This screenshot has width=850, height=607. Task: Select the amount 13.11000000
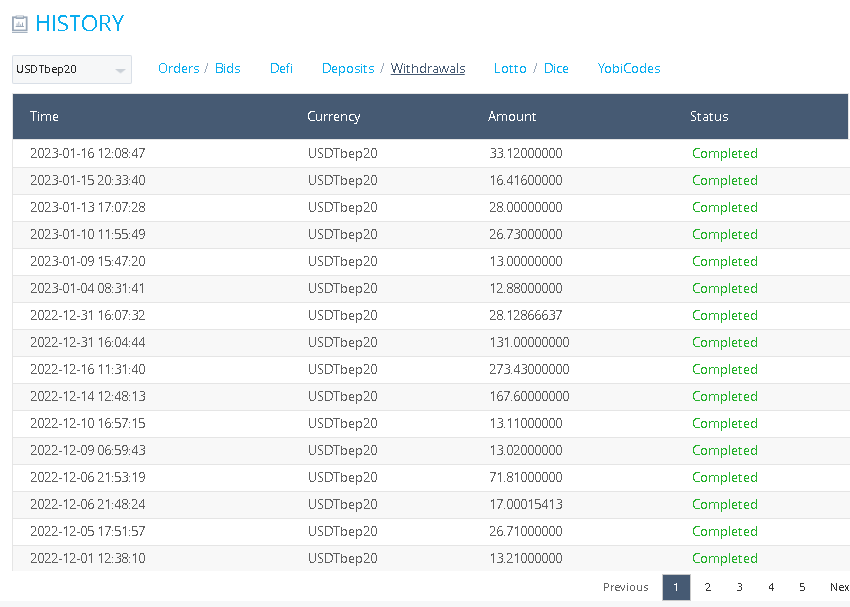526,423
